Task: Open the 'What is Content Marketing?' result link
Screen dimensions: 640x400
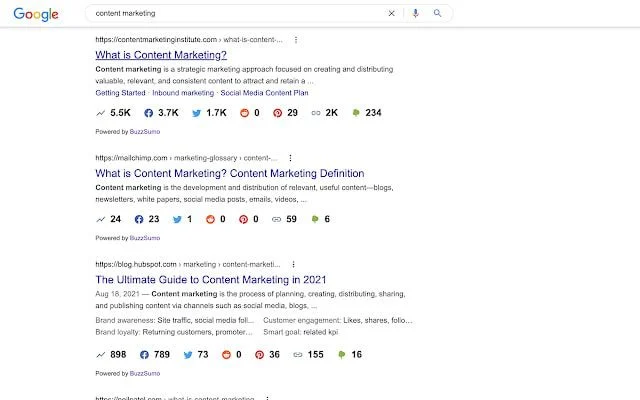Action: click(161, 55)
